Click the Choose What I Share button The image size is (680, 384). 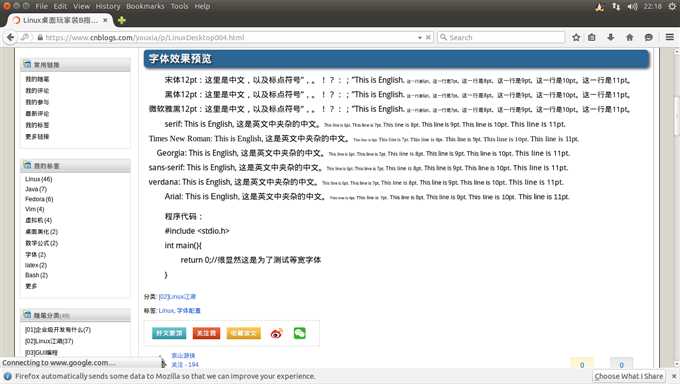point(629,376)
